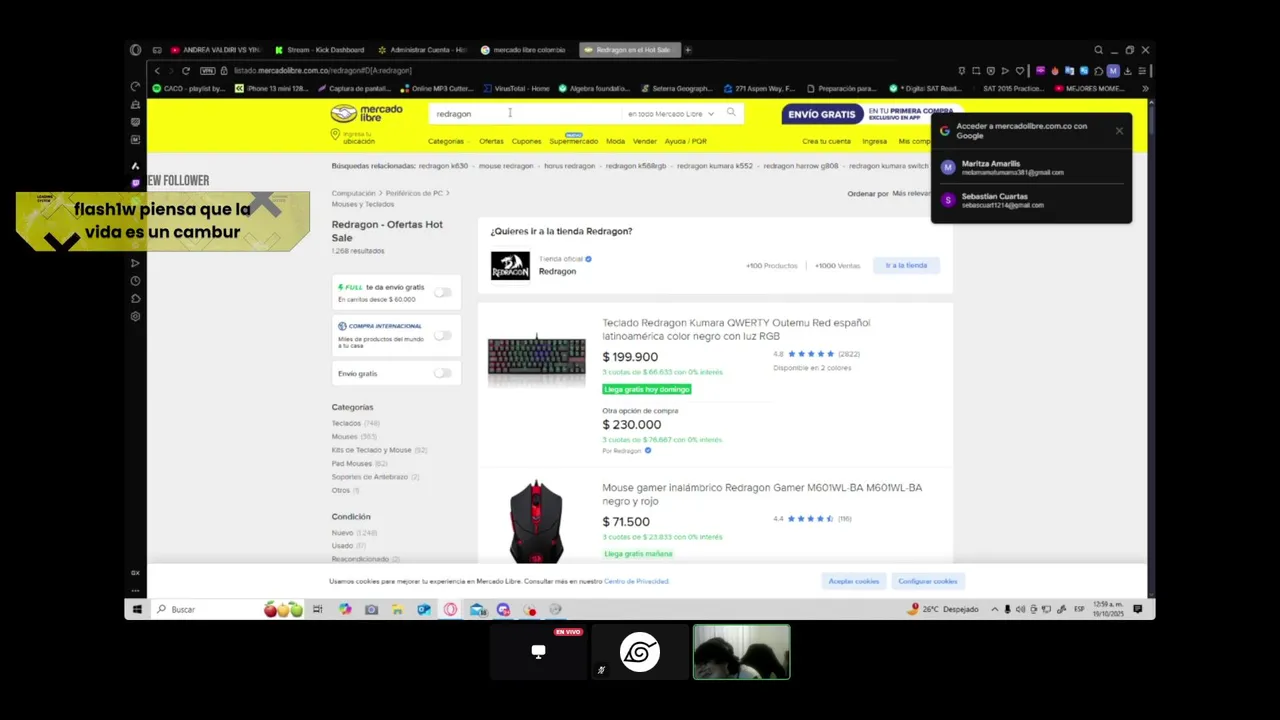1280x720 pixels.
Task: Click the Opera menu logo in the tab bar
Action: click(135, 50)
